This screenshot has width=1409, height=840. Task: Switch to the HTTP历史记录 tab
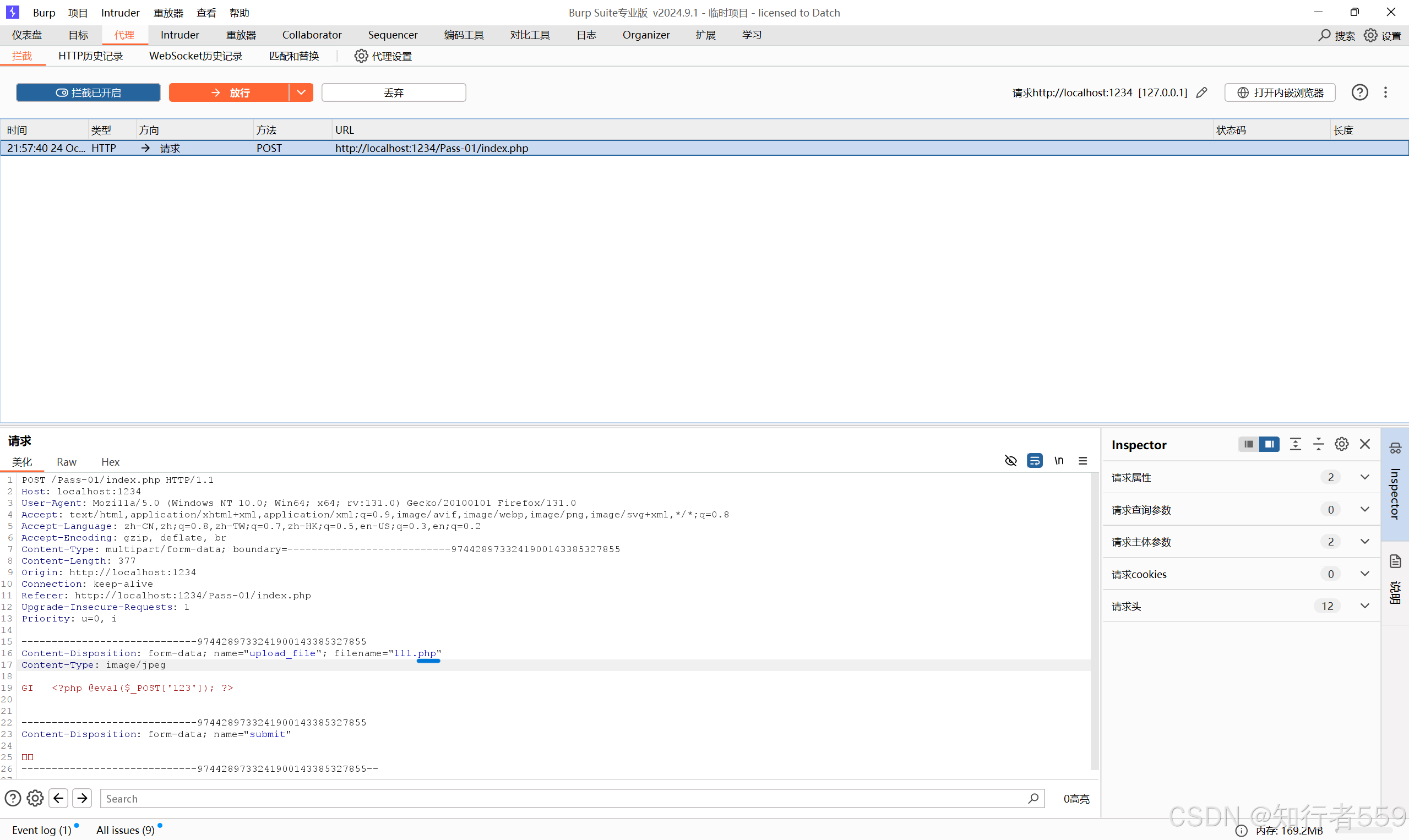(90, 56)
